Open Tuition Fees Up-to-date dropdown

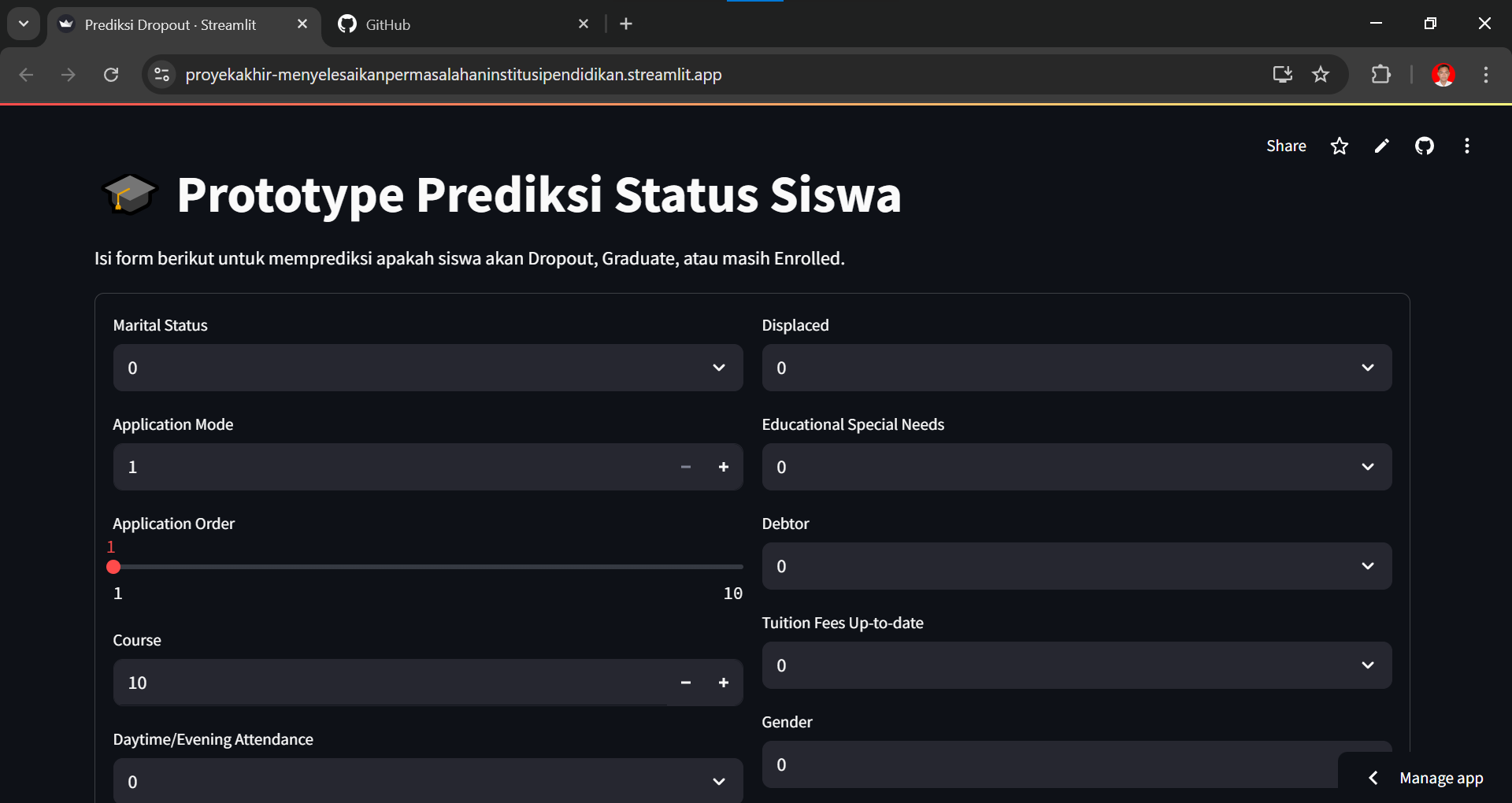(x=1076, y=665)
